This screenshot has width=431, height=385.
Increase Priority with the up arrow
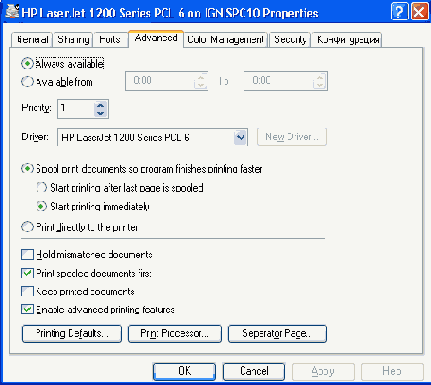(100, 105)
